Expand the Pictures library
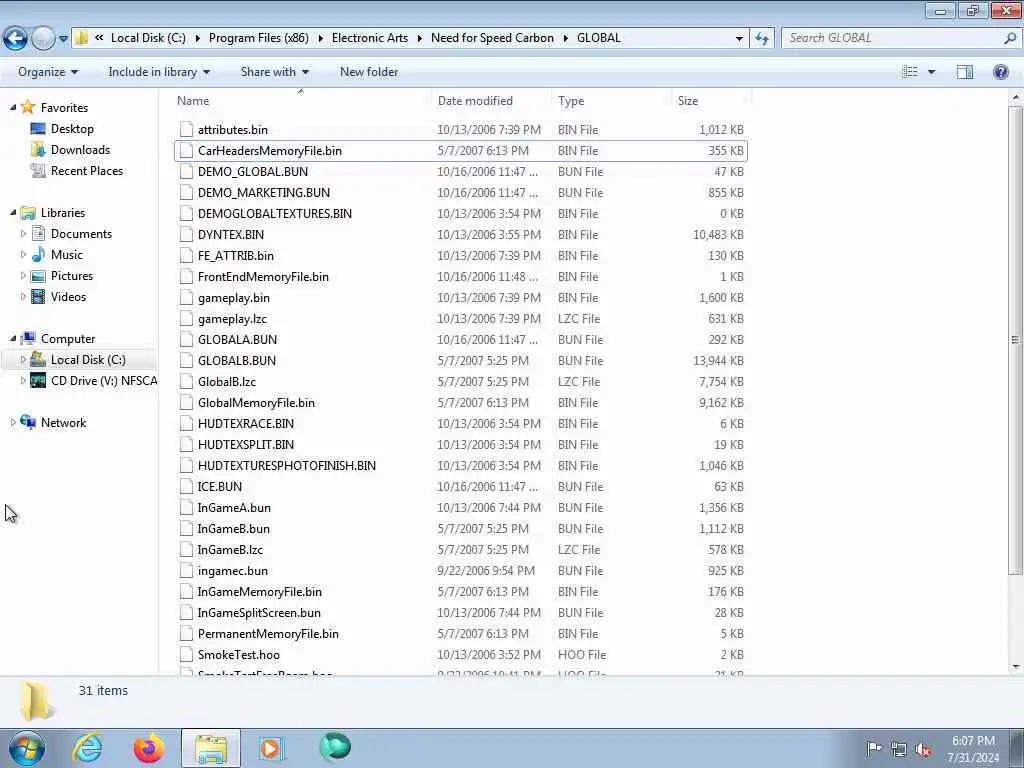Screen dimensions: 1024x768 click(x=24, y=276)
